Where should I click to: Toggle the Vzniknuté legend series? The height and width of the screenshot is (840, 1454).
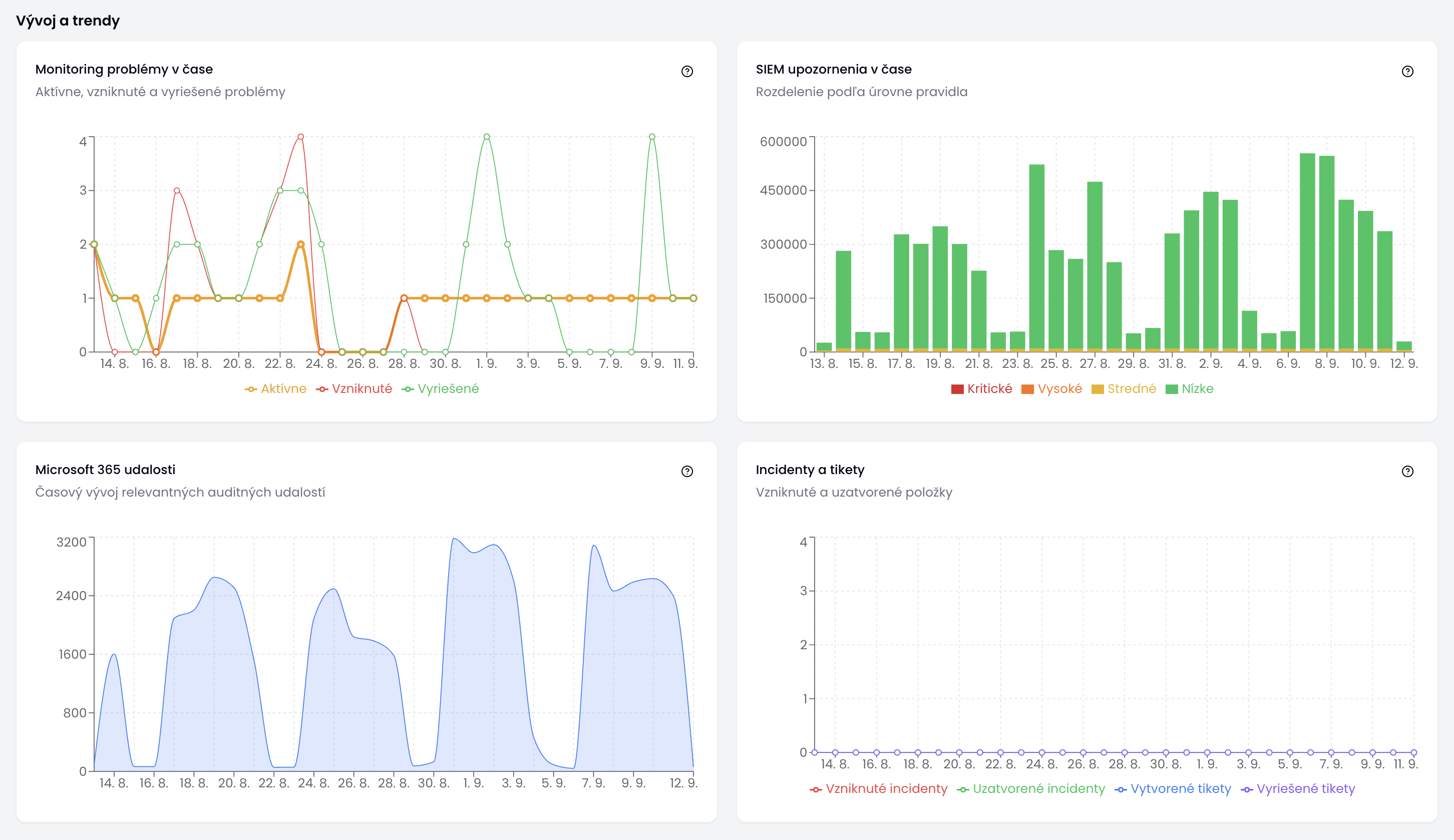353,389
